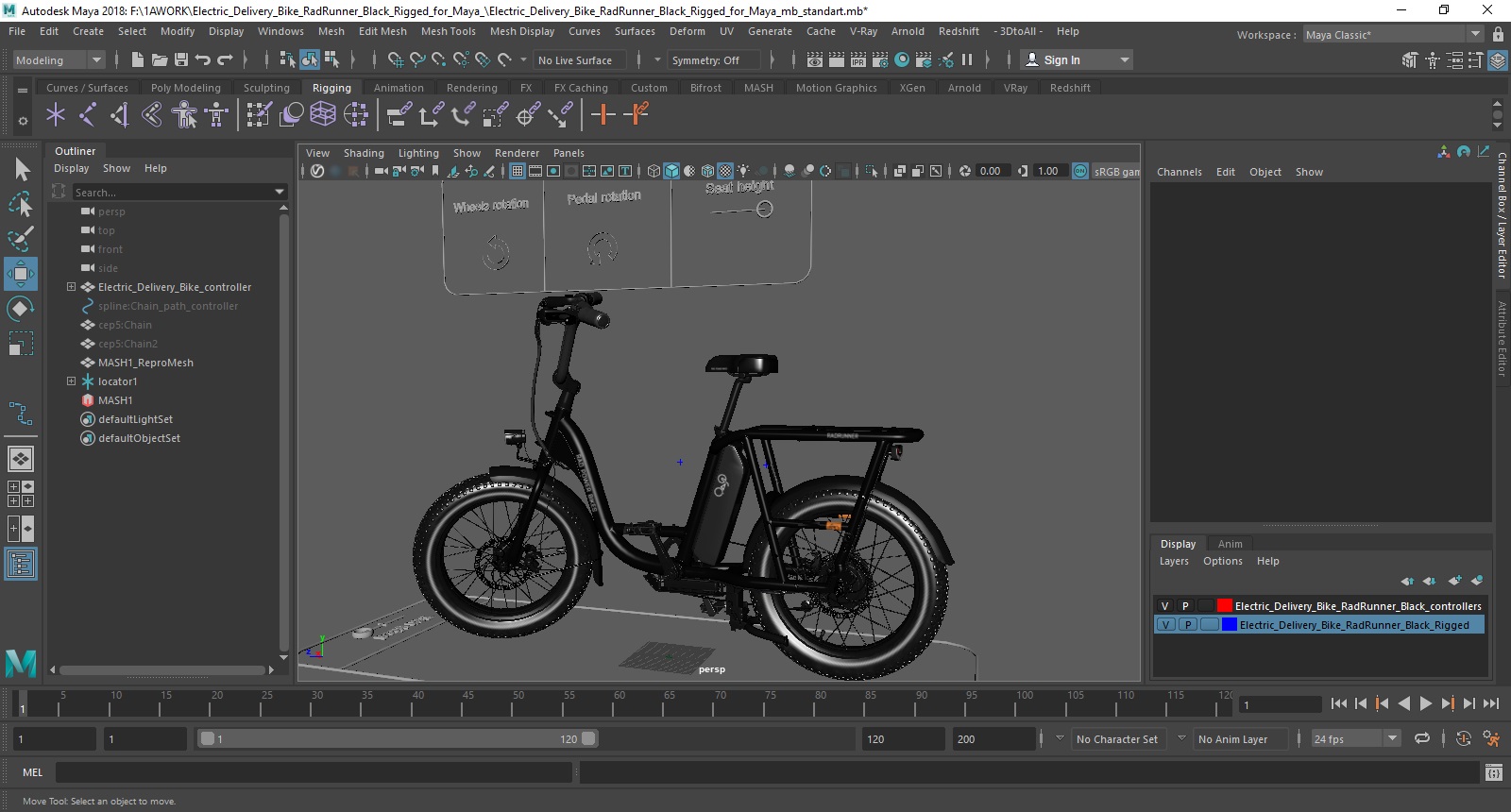Viewport: 1511px width, 812px height.
Task: Click the shelf settings gear icon
Action: 23,121
